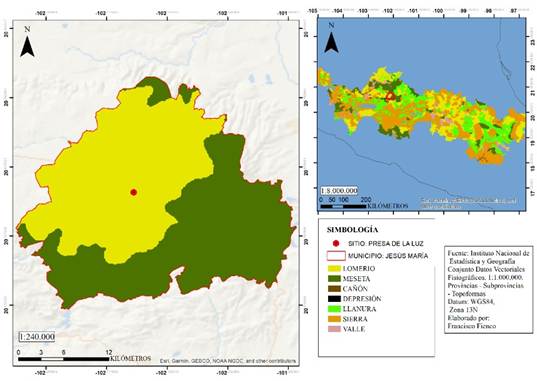The width and height of the screenshot is (537, 381).
Task: Click the pink VALLE legend swatch
Action: click(x=334, y=329)
